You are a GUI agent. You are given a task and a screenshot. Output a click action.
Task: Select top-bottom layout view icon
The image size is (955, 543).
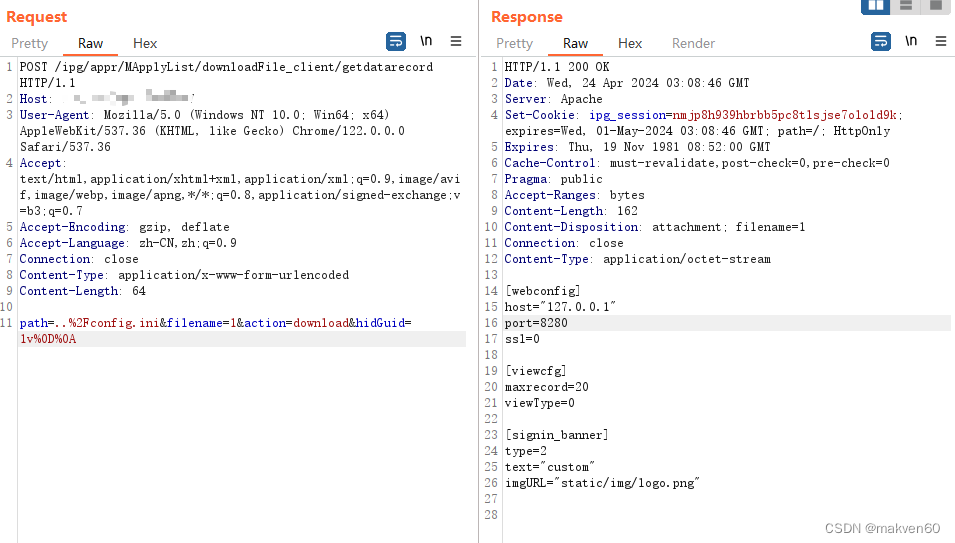[906, 6]
